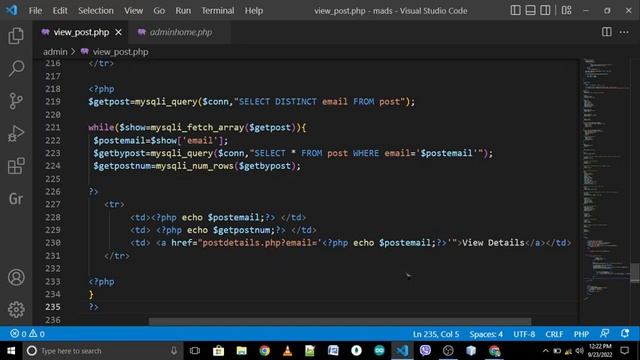Image resolution: width=640 pixels, height=360 pixels.
Task: Open Arduino IDE from taskbar
Action: [x=379, y=351]
